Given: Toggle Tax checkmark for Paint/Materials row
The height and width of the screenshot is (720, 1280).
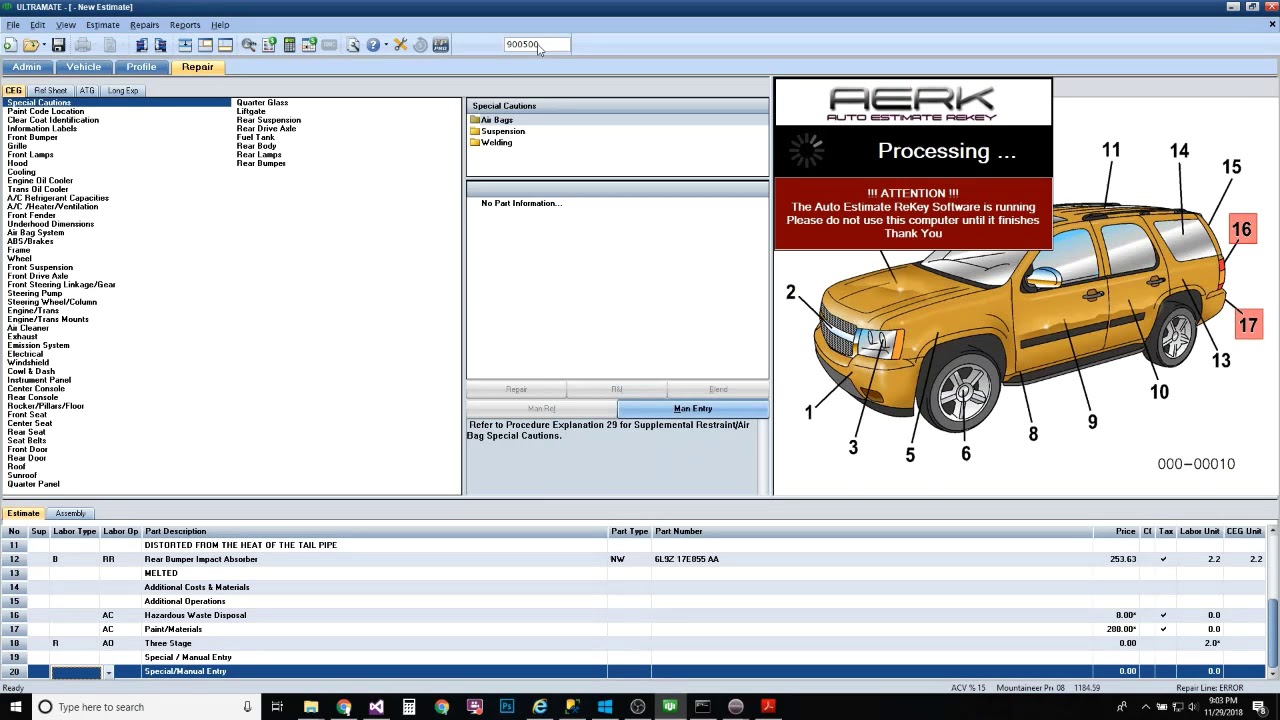Looking at the screenshot, I should (1163, 629).
